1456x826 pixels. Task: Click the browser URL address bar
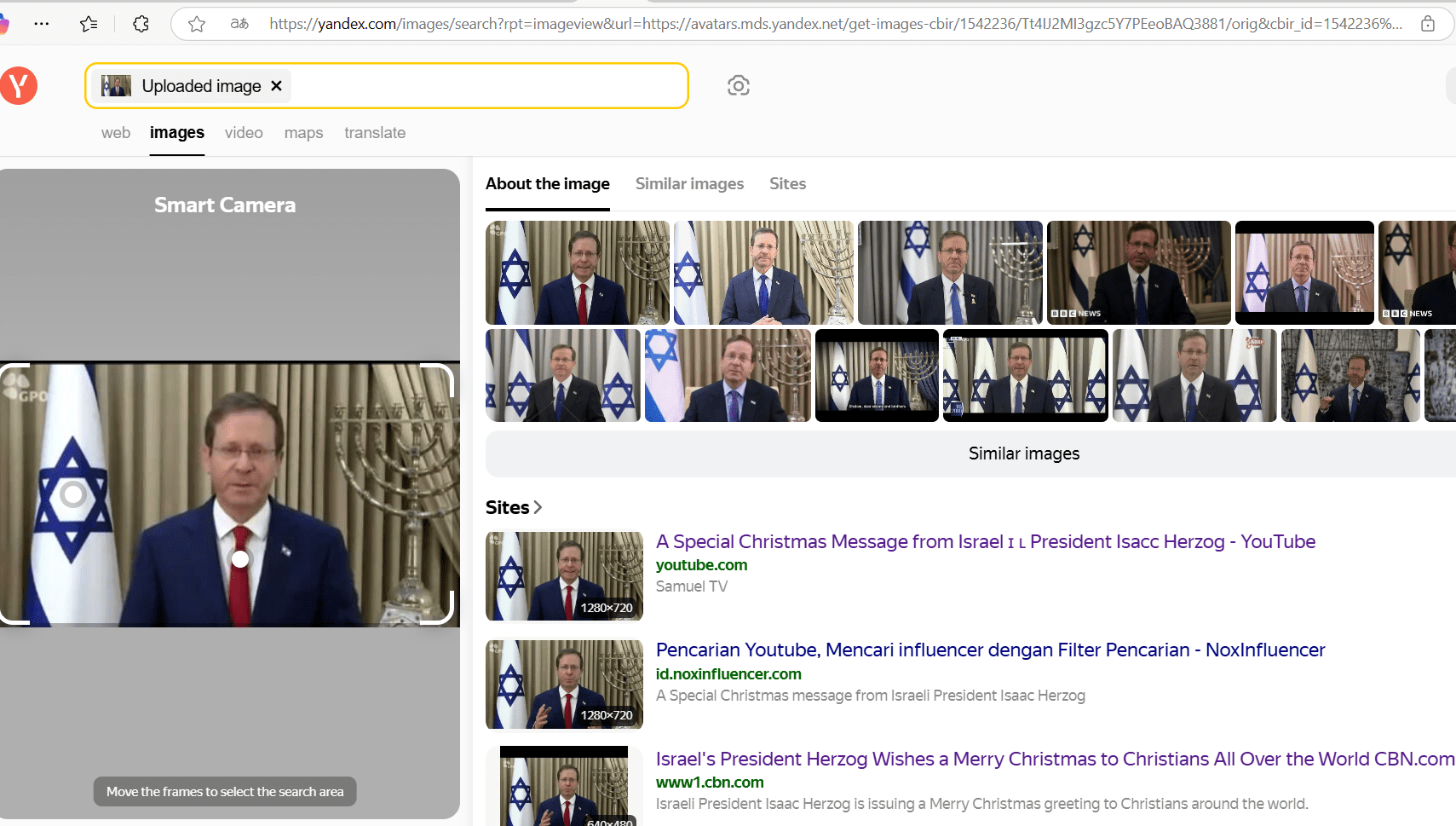point(835,24)
